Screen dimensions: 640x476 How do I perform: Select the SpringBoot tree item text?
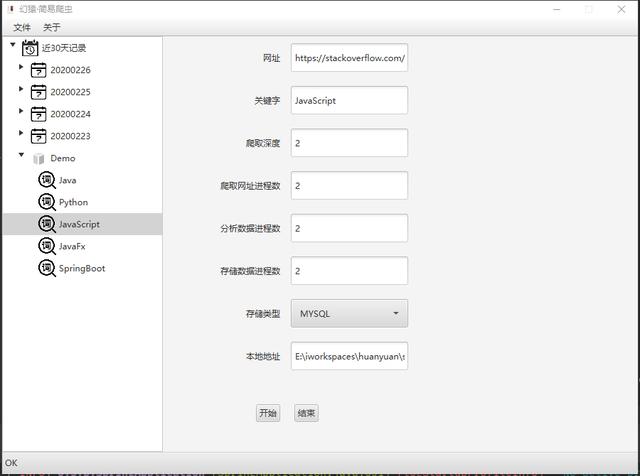pyautogui.click(x=82, y=269)
